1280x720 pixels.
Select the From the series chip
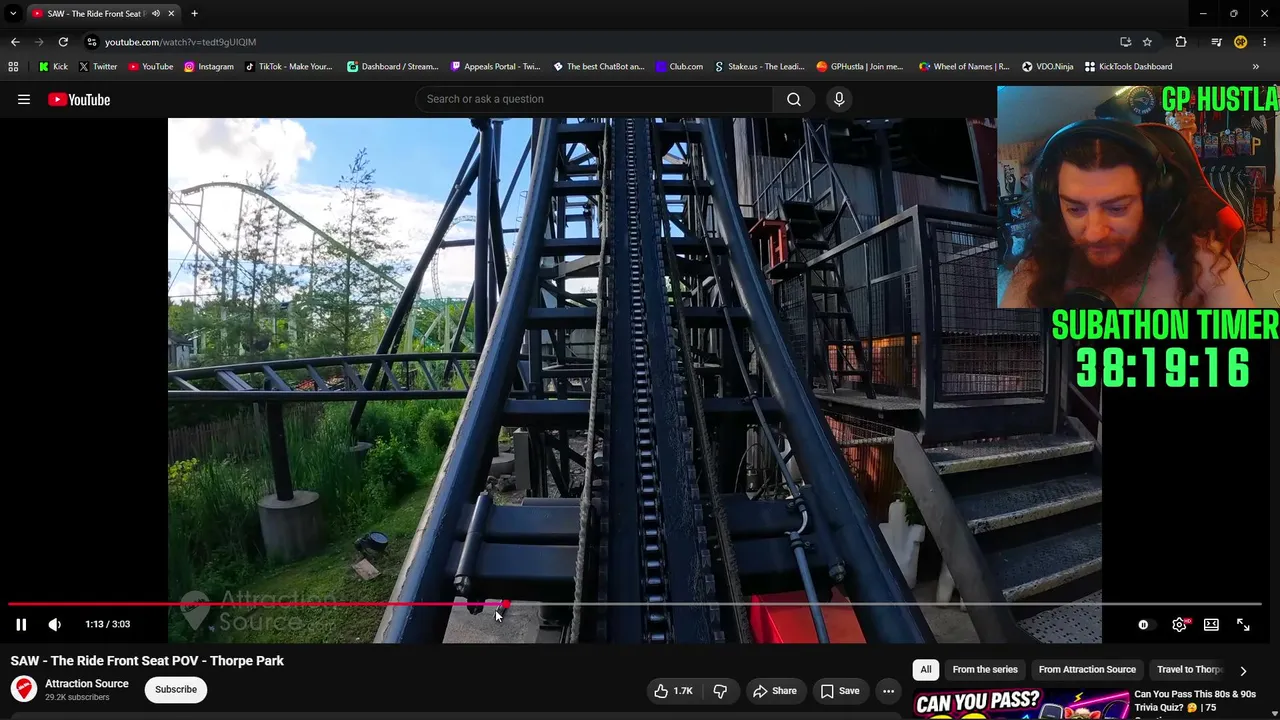tap(985, 670)
